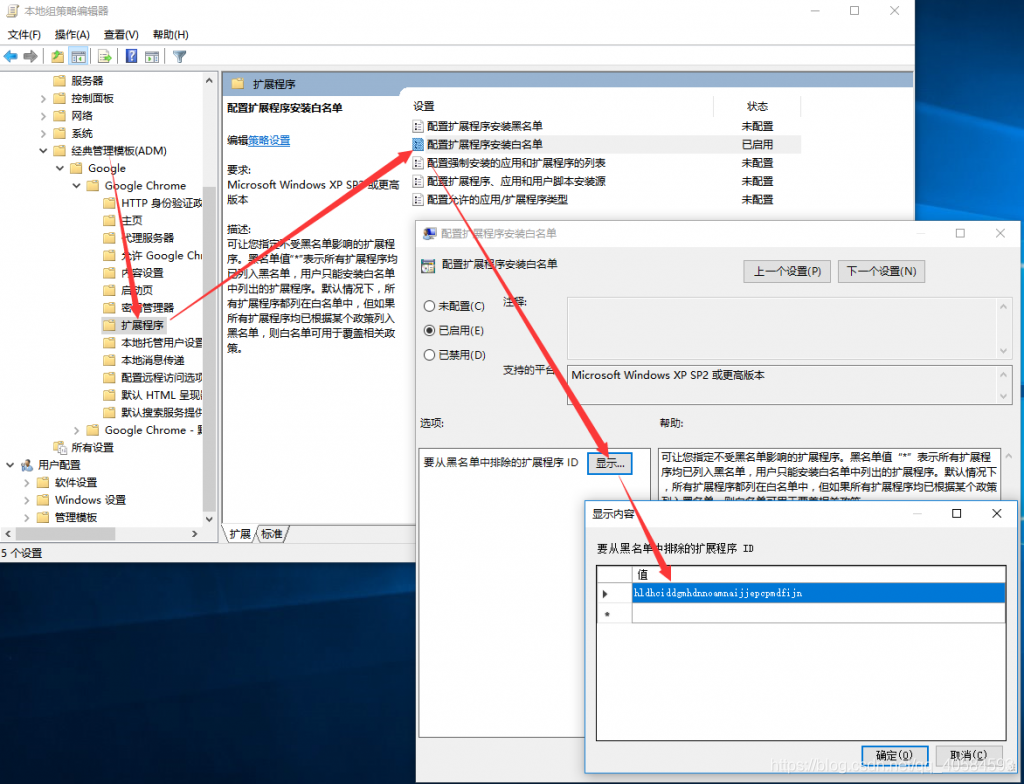Select the hldhciddgmhdnnoamnaijjepcpndfijn value cell
1024x784 pixels.
pos(818,593)
